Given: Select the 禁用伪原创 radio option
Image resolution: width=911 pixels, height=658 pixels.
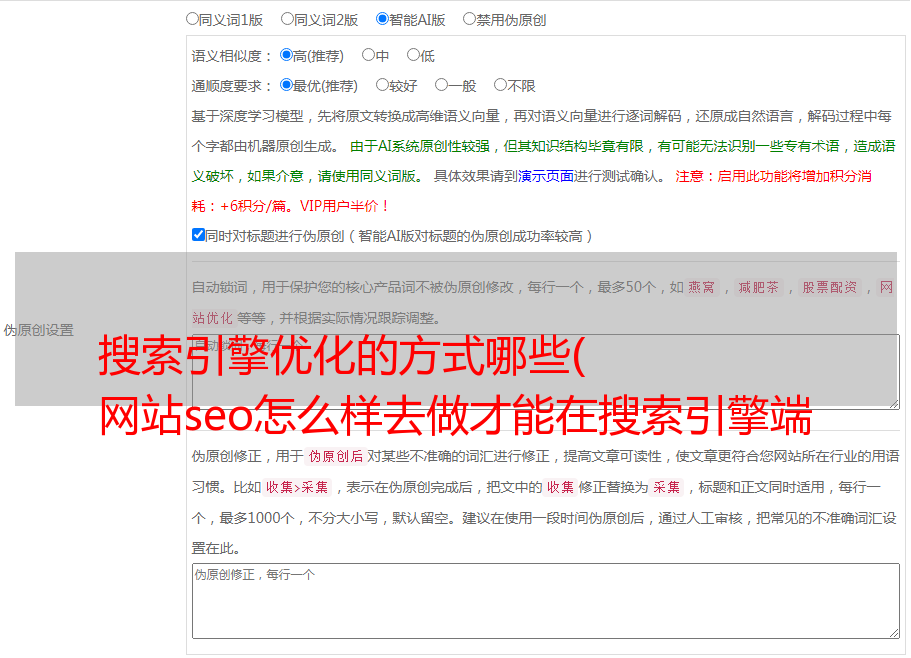Looking at the screenshot, I should tap(469, 19).
